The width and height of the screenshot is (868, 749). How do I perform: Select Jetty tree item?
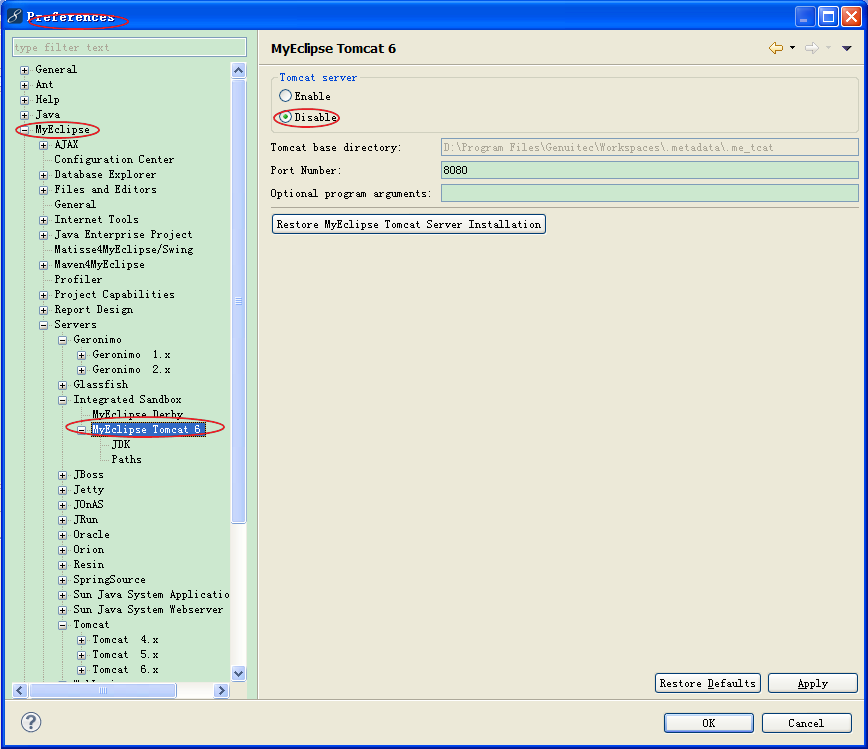click(89, 489)
